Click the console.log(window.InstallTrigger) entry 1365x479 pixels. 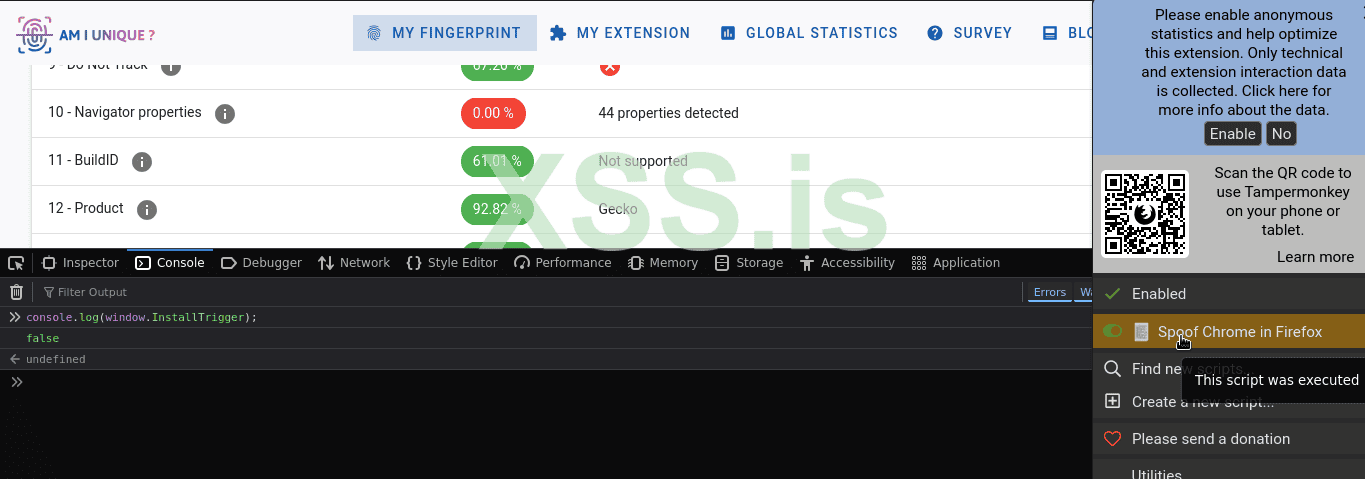pyautogui.click(x=141, y=317)
